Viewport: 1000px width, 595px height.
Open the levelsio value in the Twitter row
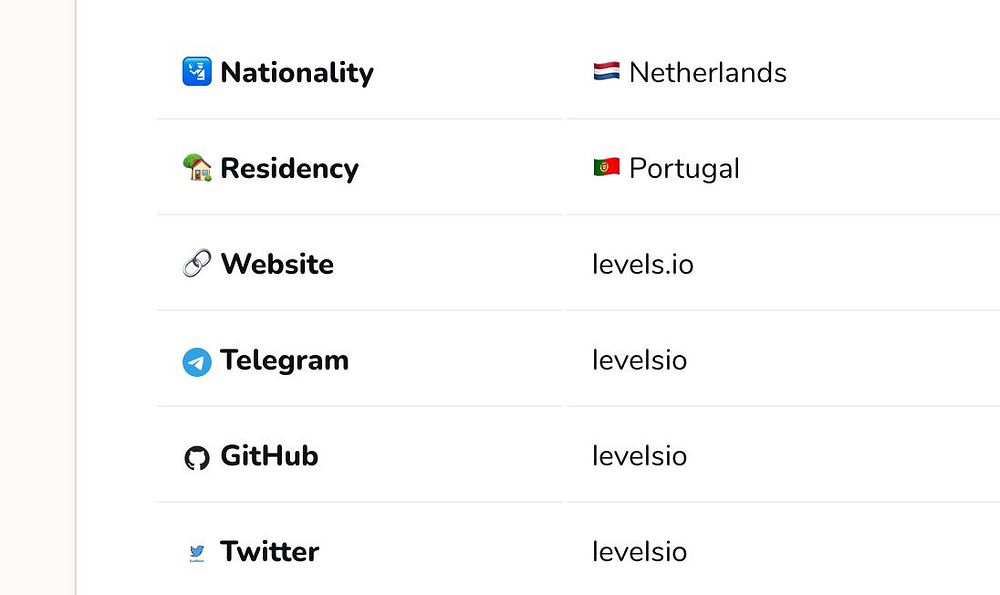tap(639, 552)
